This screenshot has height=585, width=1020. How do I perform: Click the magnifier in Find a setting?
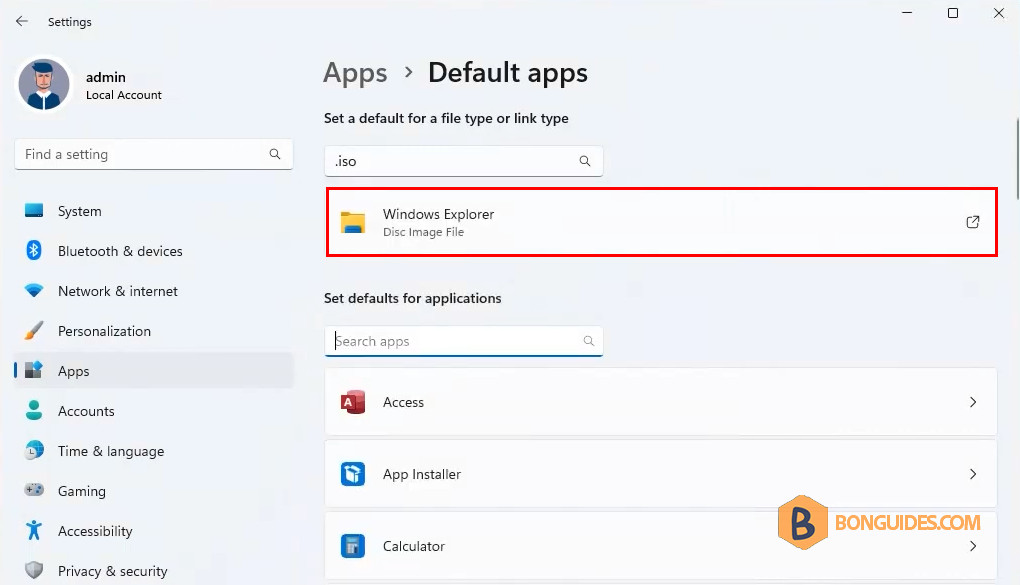coord(275,154)
